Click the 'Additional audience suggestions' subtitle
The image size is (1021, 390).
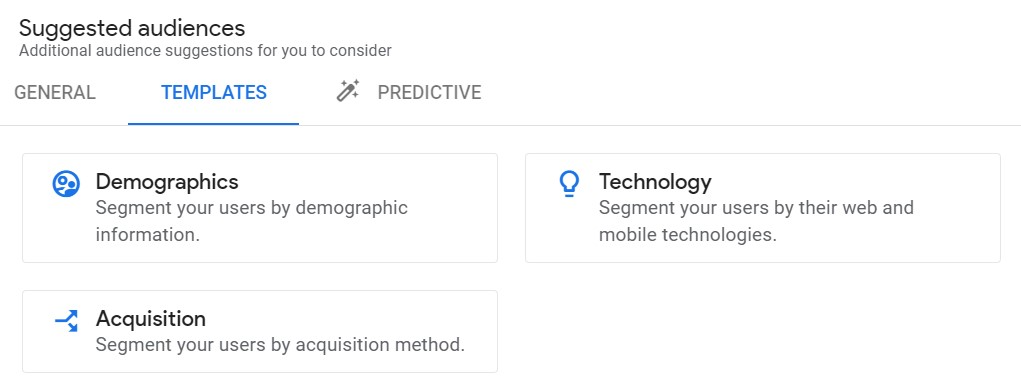click(x=205, y=50)
